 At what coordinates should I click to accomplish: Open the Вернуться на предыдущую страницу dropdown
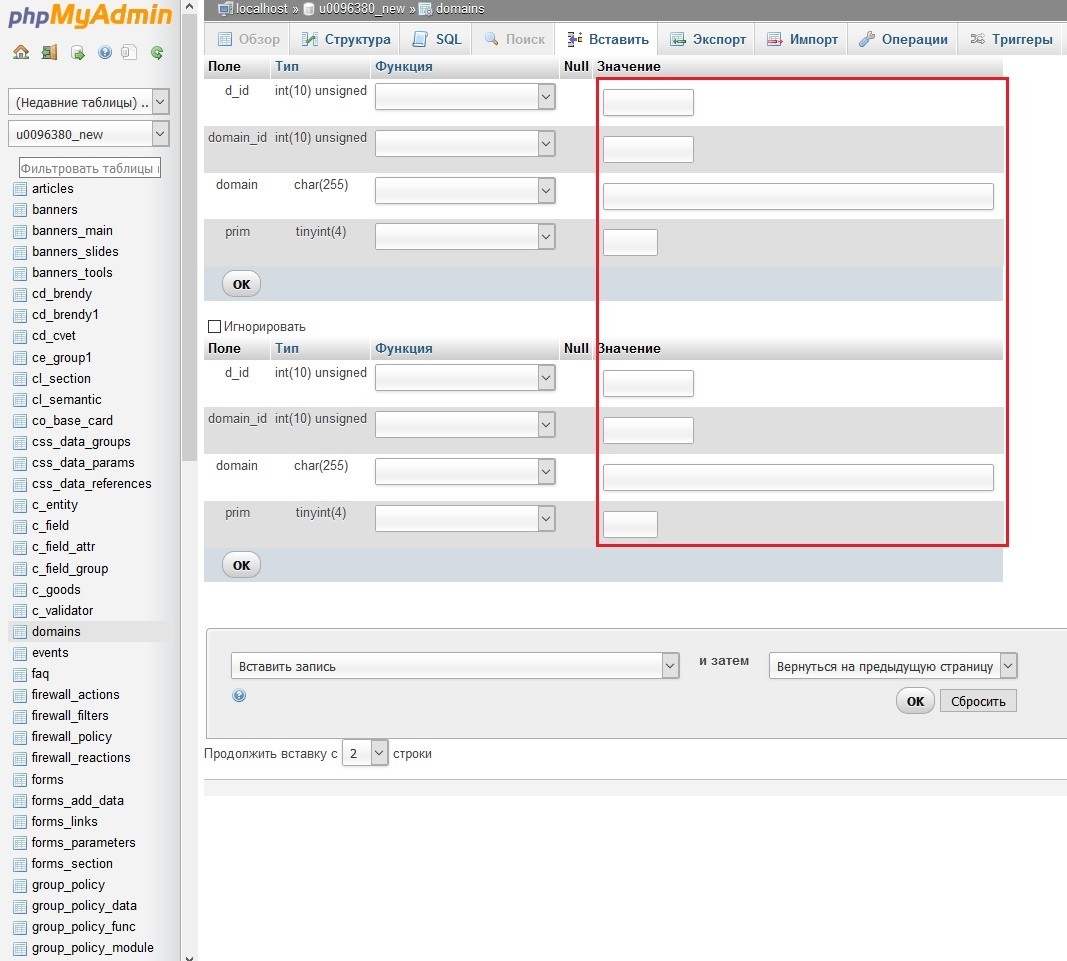[892, 666]
